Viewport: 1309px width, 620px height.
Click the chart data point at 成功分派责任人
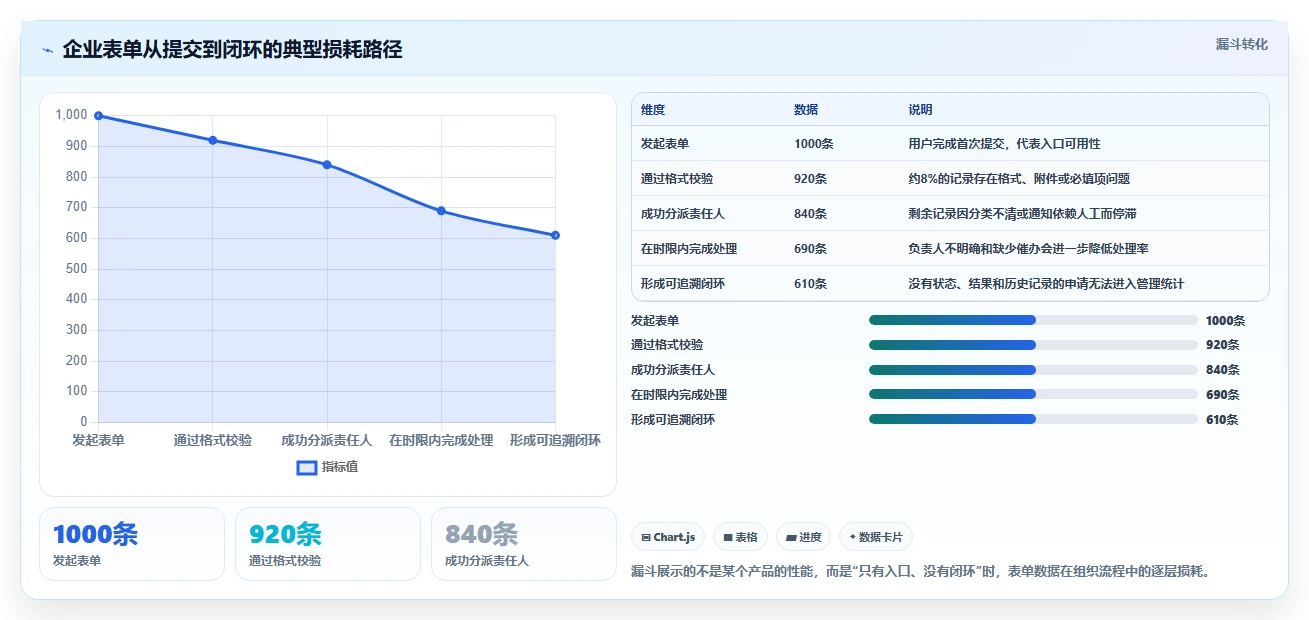coord(327,165)
